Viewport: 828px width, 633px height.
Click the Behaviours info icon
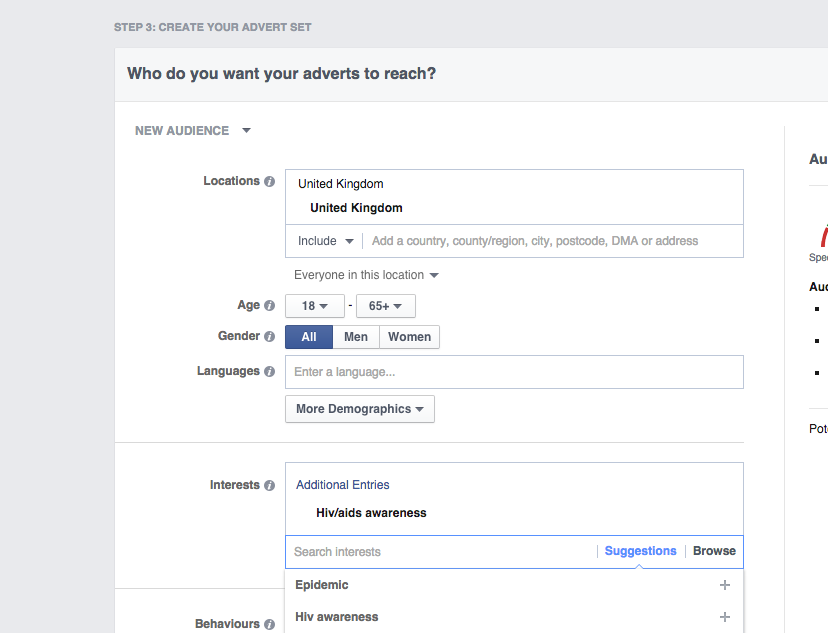click(x=269, y=625)
